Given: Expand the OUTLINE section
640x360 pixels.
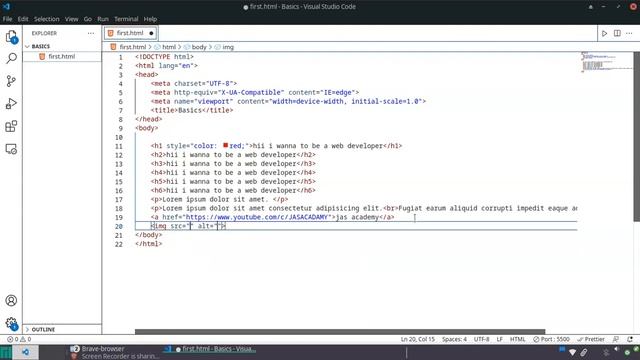Looking at the screenshot, I should [x=62, y=329].
